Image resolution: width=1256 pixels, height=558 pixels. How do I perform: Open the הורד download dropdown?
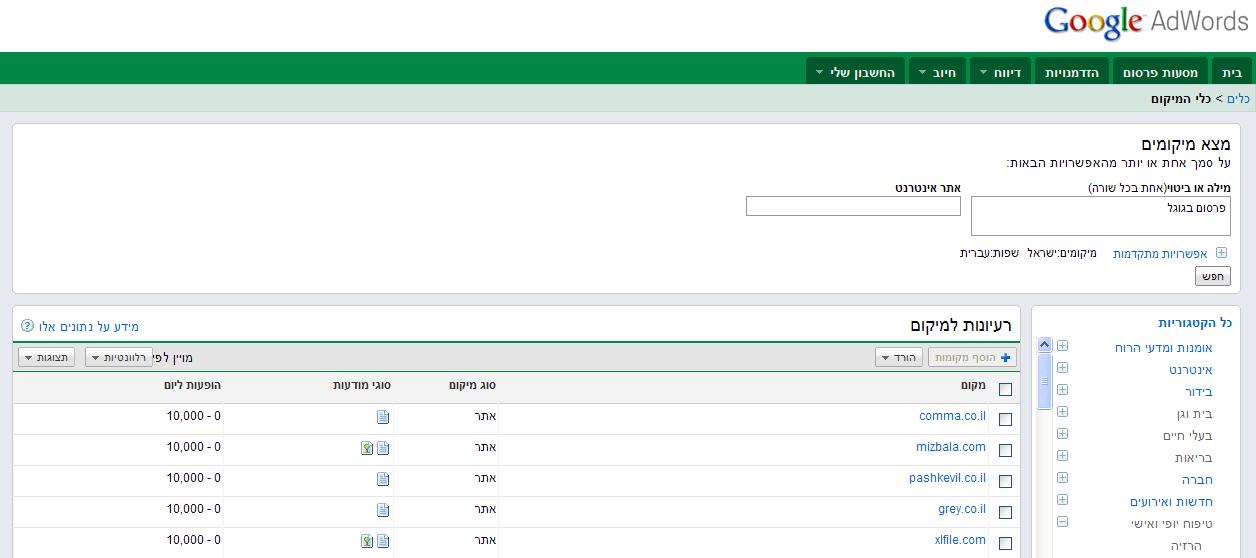(899, 357)
